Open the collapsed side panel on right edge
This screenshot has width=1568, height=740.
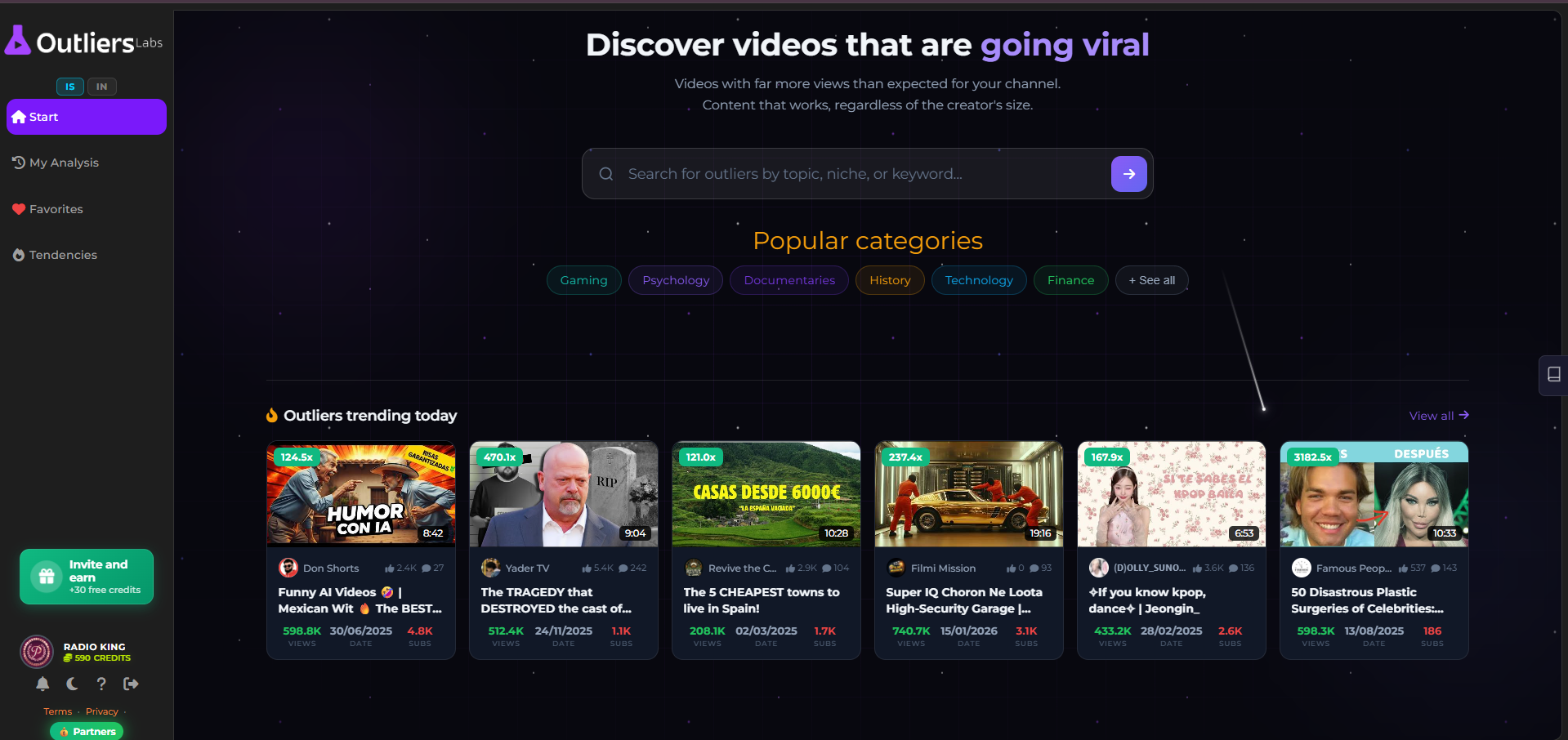pyautogui.click(x=1553, y=375)
